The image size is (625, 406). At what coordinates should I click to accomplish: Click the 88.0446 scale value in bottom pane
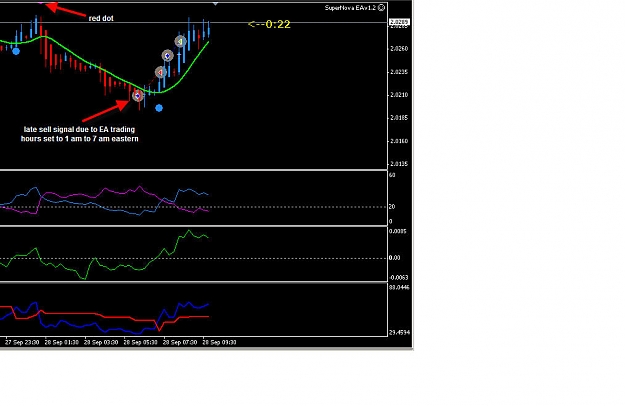pyautogui.click(x=399, y=287)
